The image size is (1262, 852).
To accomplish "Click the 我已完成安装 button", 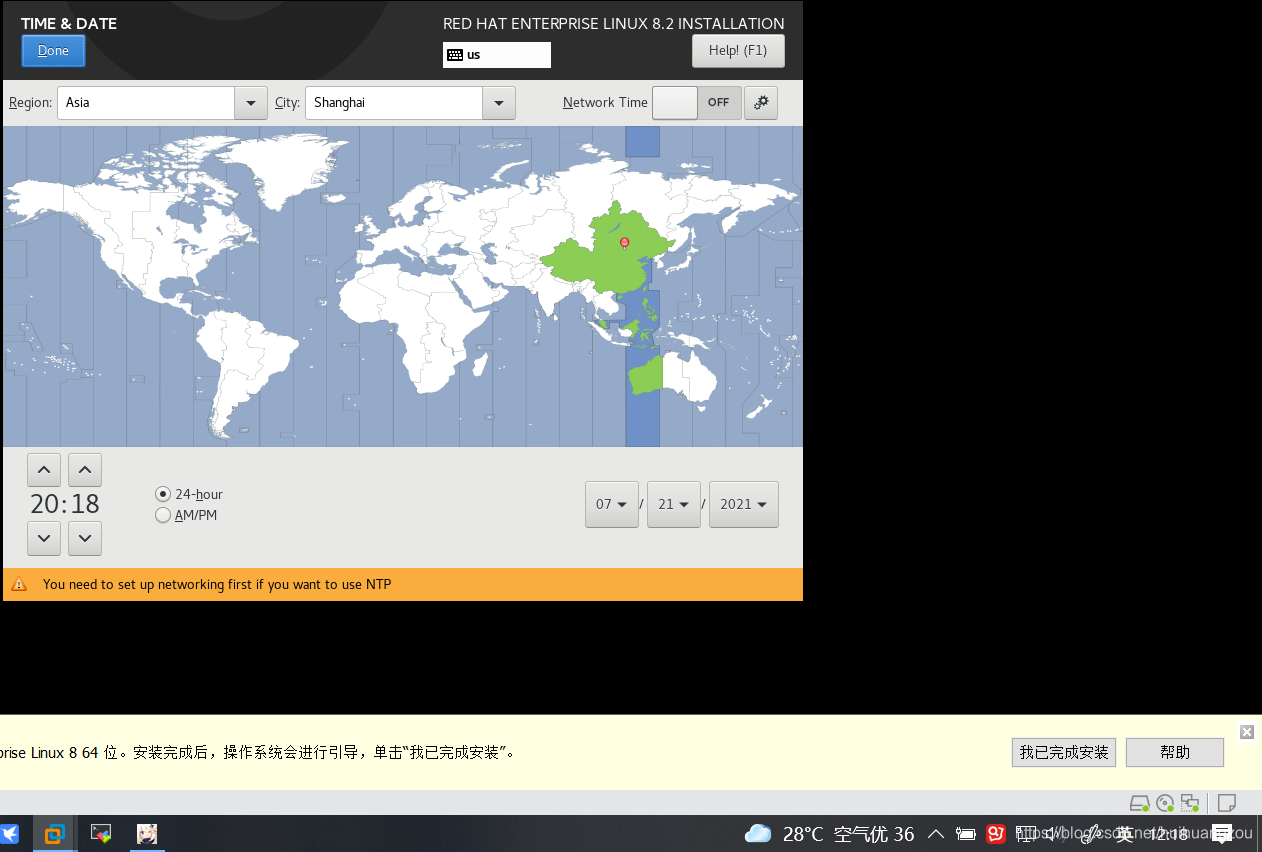I will [x=1064, y=752].
